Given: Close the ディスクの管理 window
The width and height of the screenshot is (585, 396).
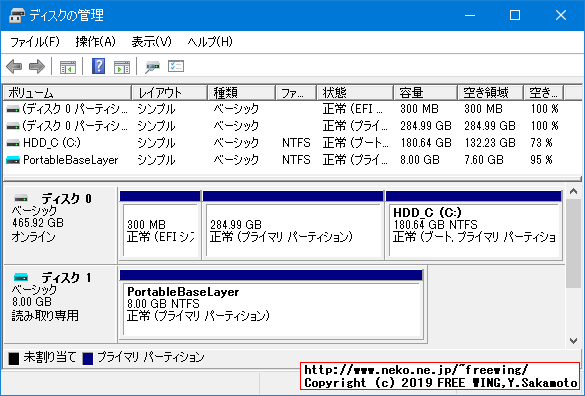Looking at the screenshot, I should 561,15.
